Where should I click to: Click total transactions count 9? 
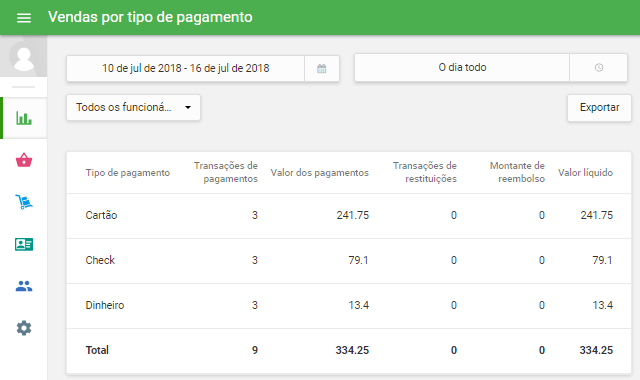(255, 350)
